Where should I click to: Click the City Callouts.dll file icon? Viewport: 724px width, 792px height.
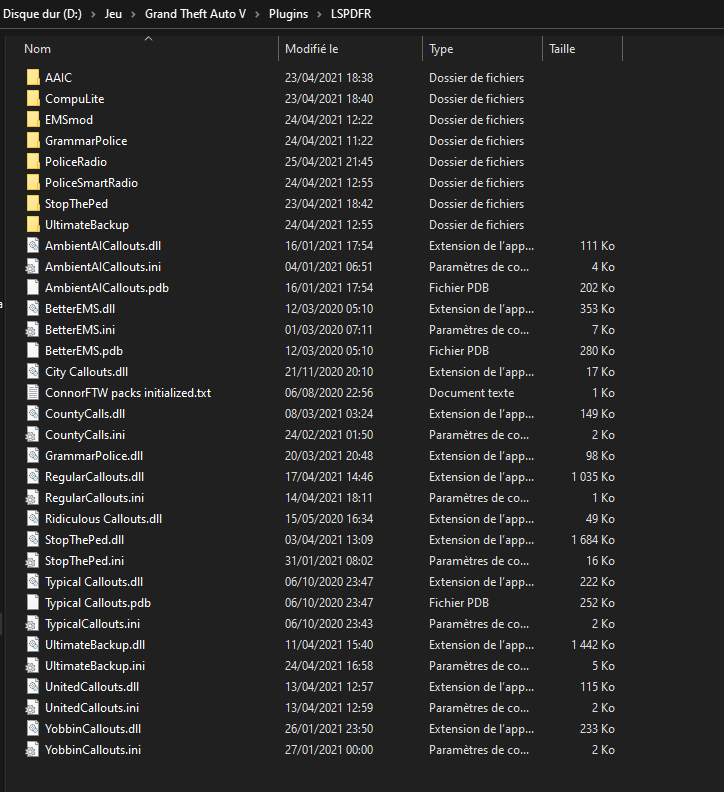(33, 372)
